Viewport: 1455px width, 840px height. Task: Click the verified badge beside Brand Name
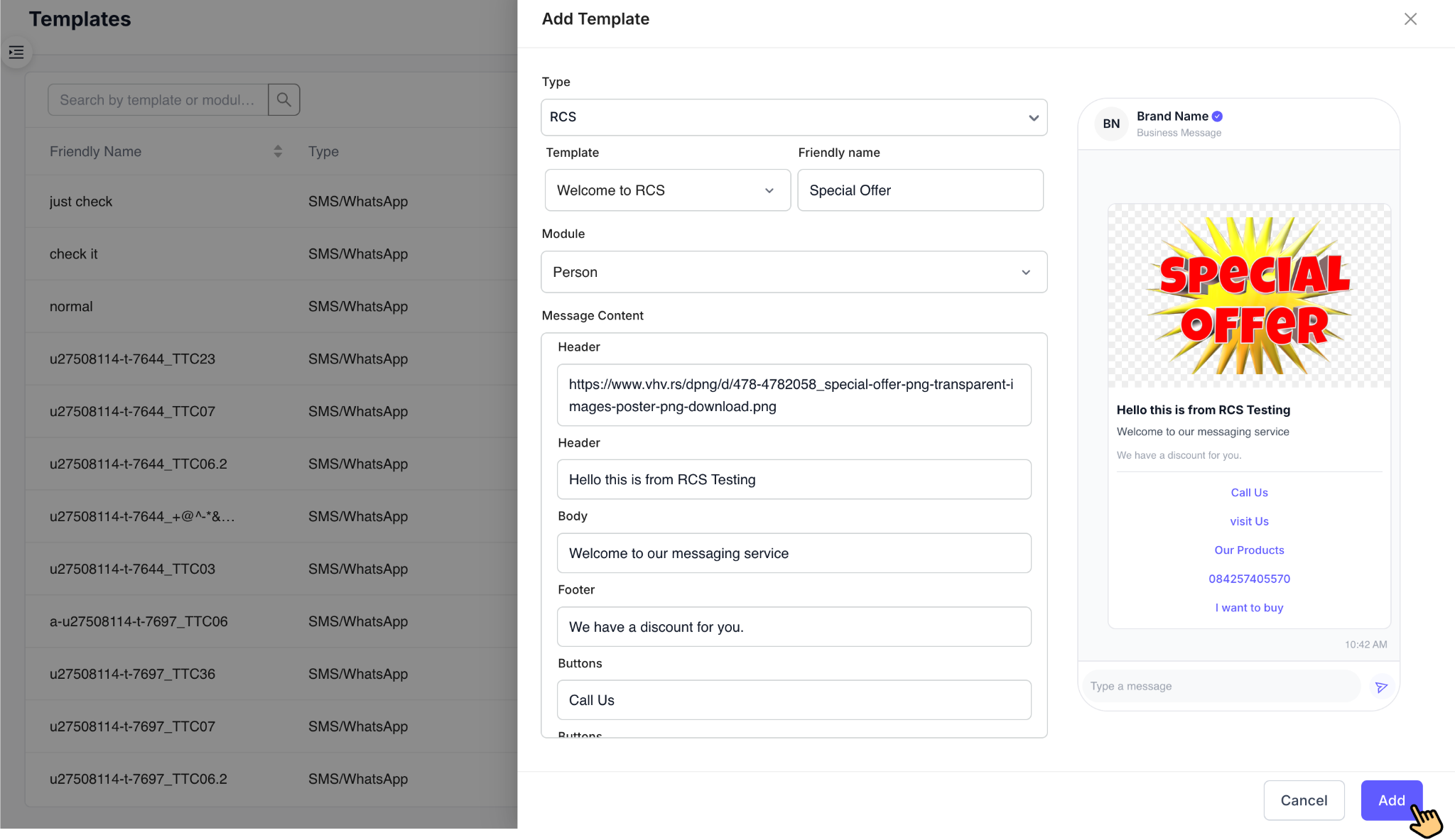(x=1218, y=116)
